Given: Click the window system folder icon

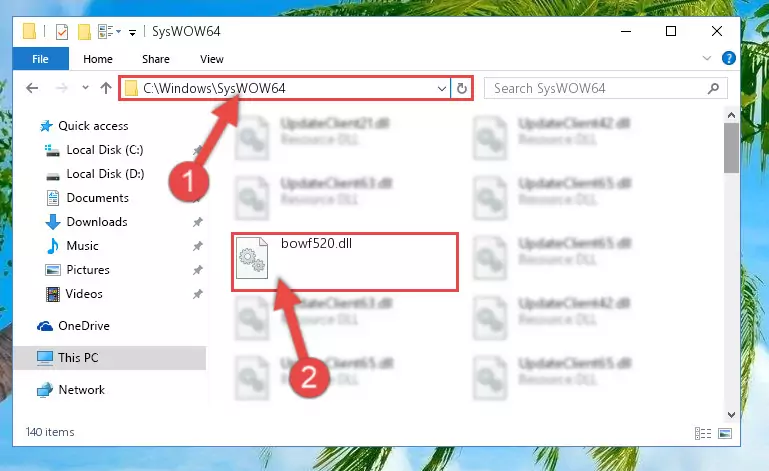Looking at the screenshot, I should click(x=29, y=31).
